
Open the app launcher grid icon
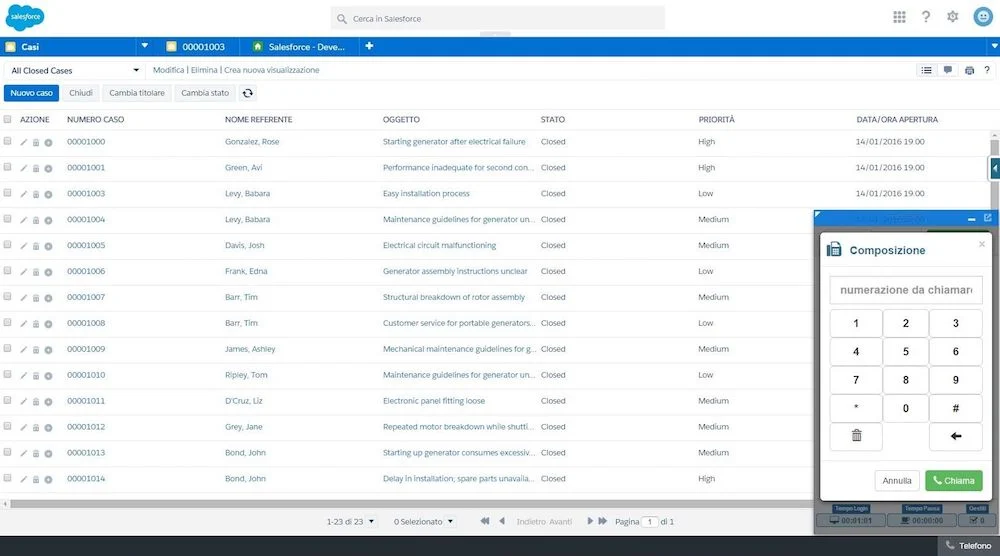coord(899,17)
